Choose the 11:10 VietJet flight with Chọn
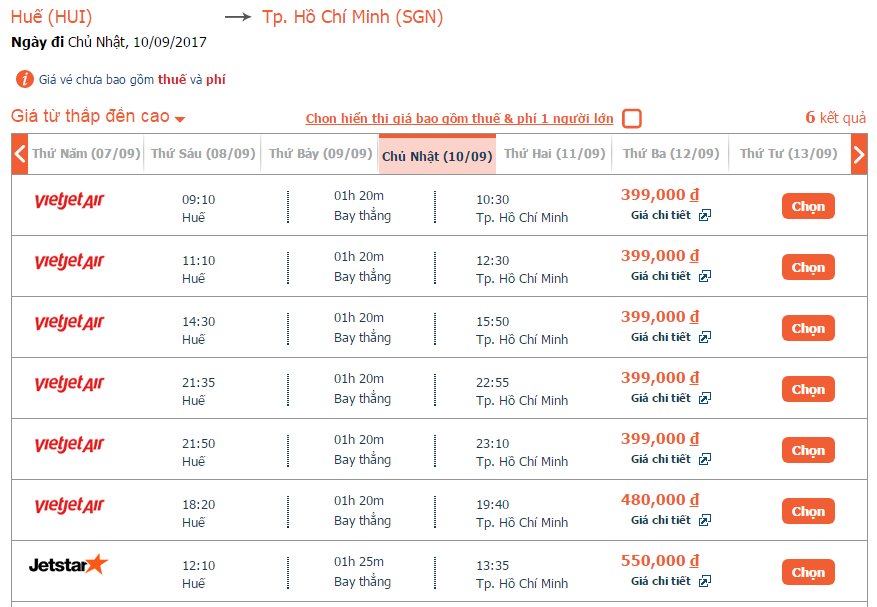877x607 pixels. coord(808,267)
